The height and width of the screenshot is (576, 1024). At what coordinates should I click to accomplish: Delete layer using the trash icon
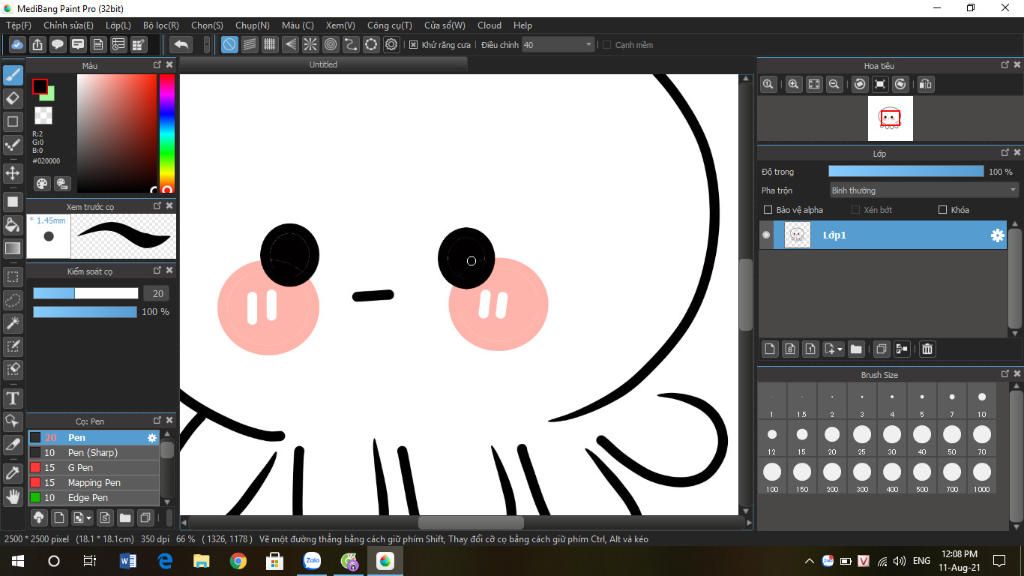tap(927, 349)
